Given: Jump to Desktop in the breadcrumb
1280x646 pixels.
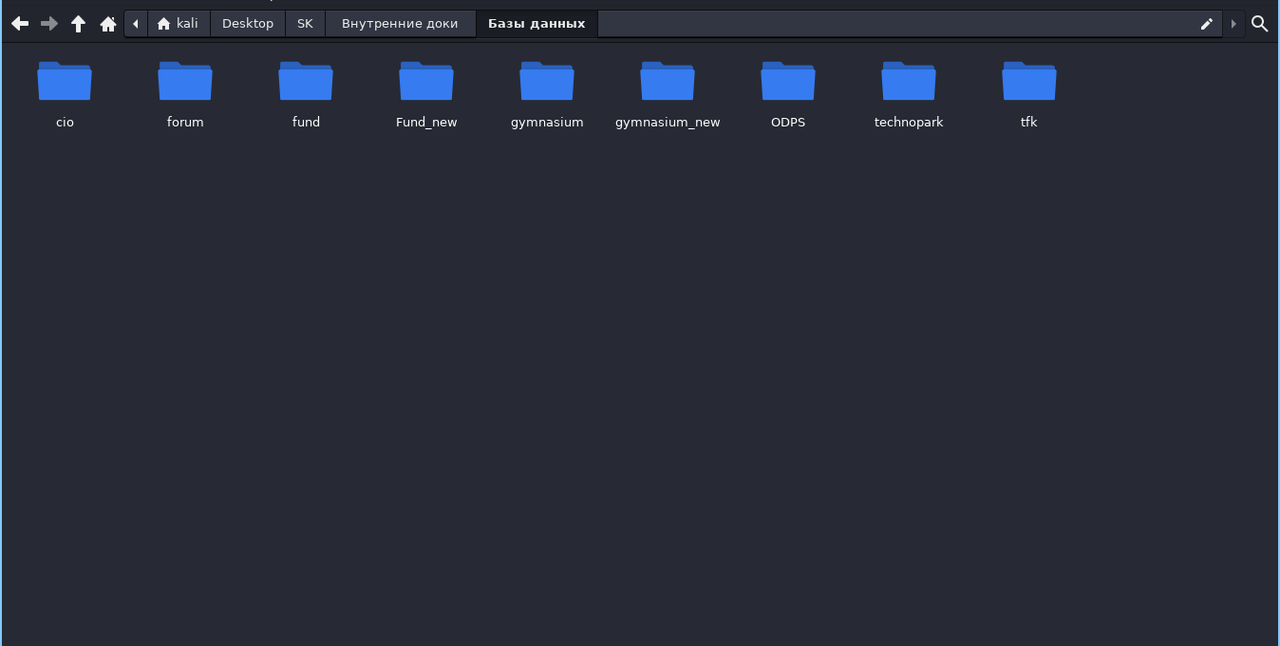Looking at the screenshot, I should pos(248,23).
